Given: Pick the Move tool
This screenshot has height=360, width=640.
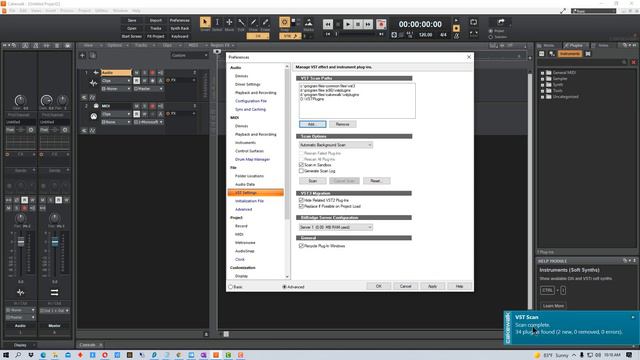Looking at the screenshot, I should [229, 22].
